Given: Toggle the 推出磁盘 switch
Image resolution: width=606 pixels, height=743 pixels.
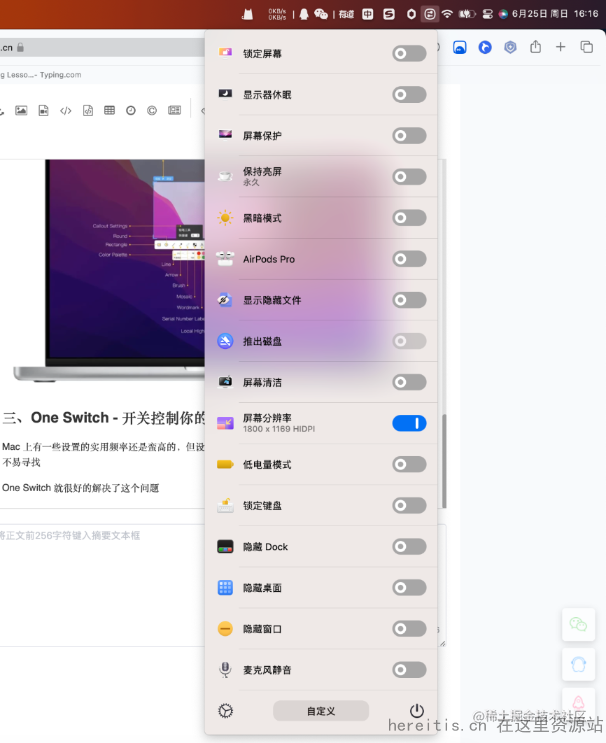Looking at the screenshot, I should coord(409,341).
